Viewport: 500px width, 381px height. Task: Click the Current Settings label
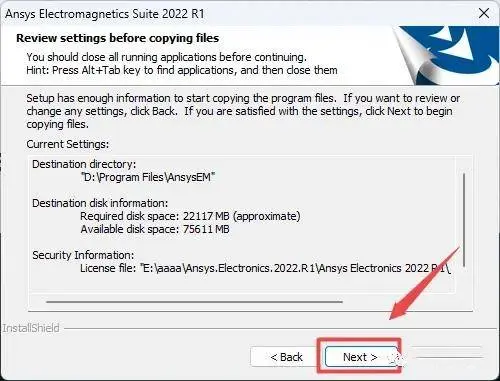(68, 144)
